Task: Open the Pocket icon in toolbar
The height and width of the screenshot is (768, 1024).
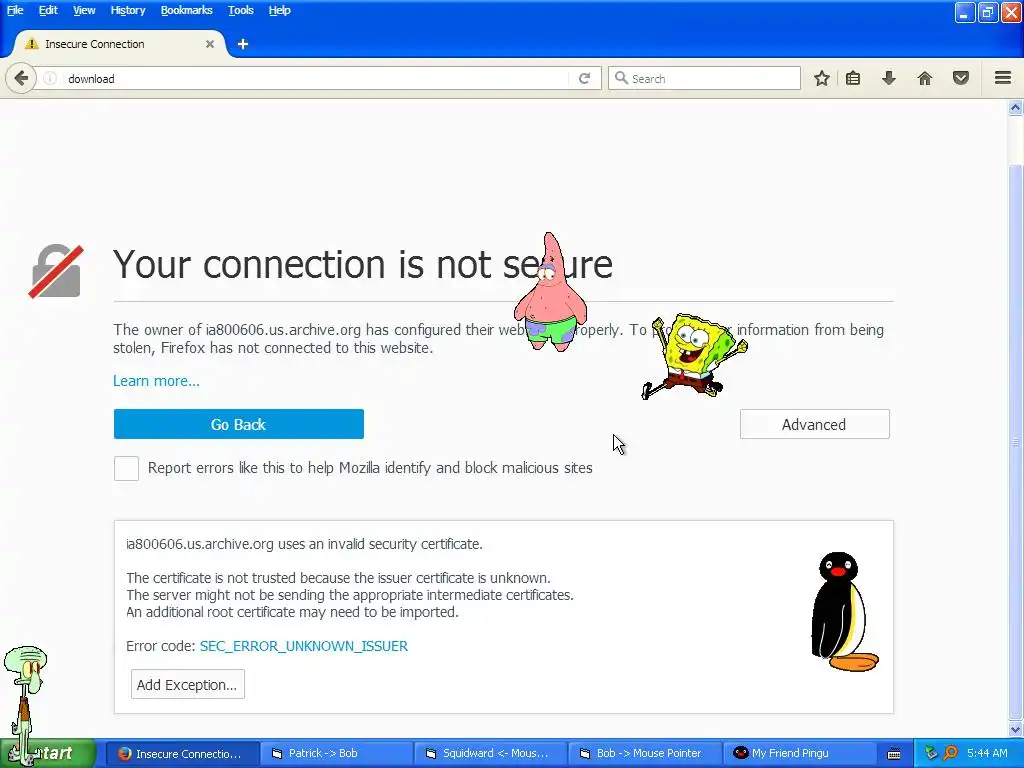Action: coord(961,78)
